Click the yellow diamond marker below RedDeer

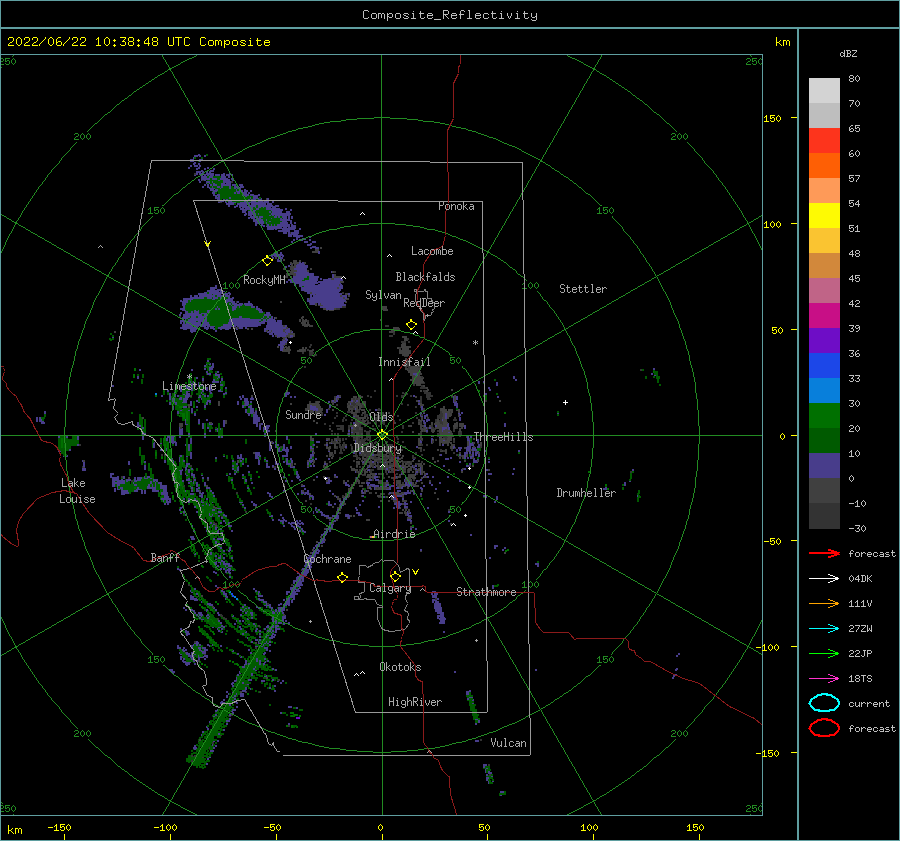[411, 325]
